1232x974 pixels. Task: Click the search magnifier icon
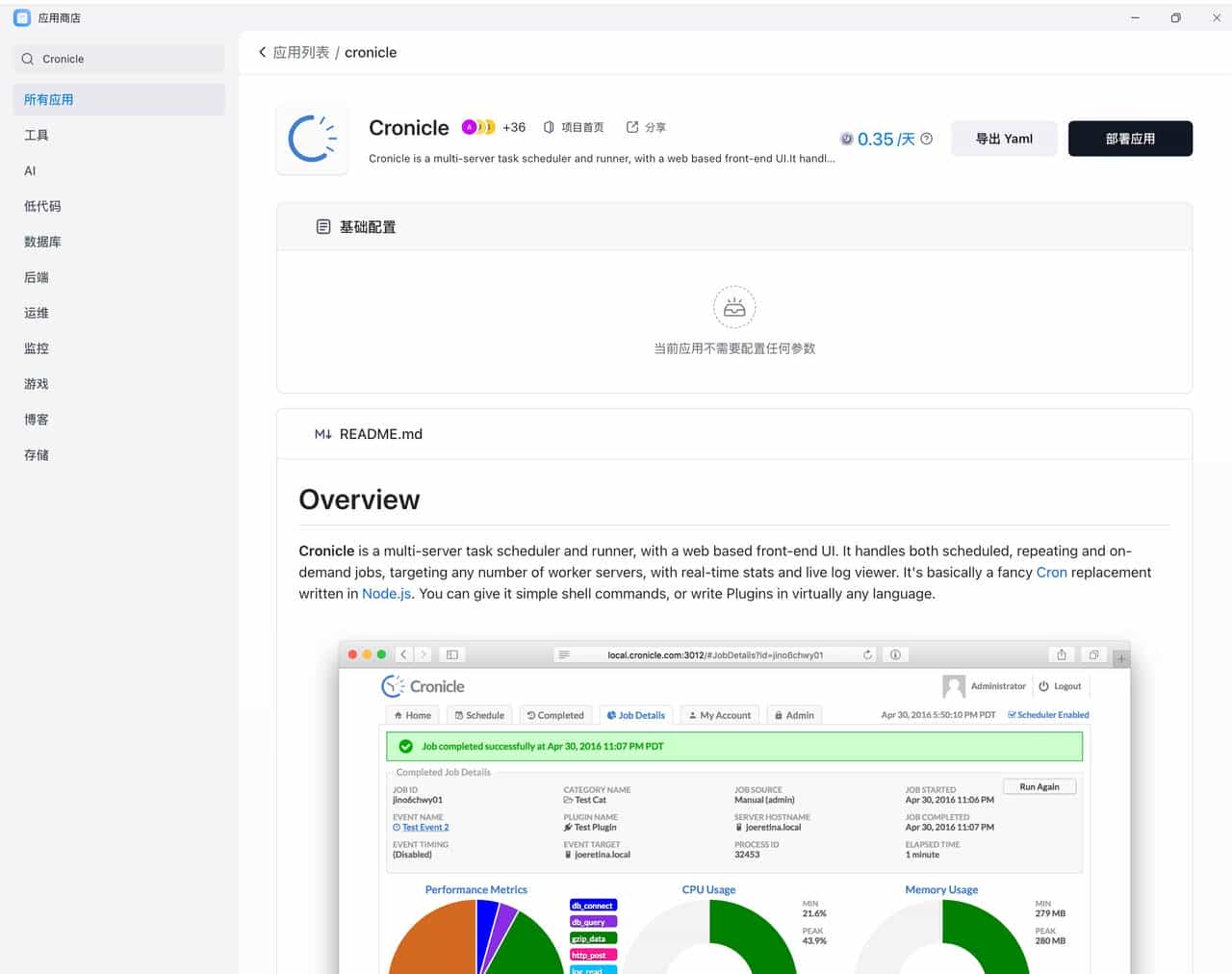27,59
